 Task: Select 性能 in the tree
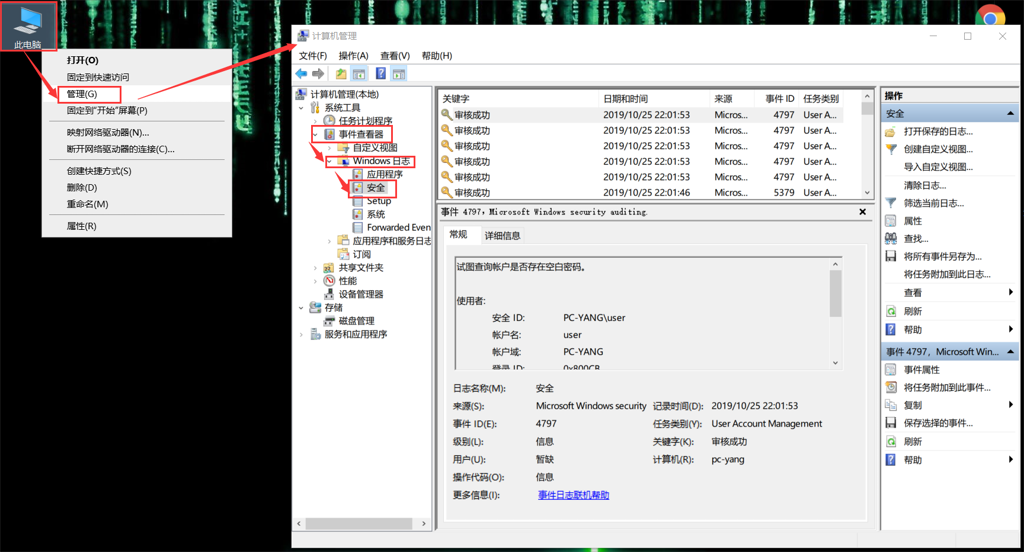(x=347, y=281)
